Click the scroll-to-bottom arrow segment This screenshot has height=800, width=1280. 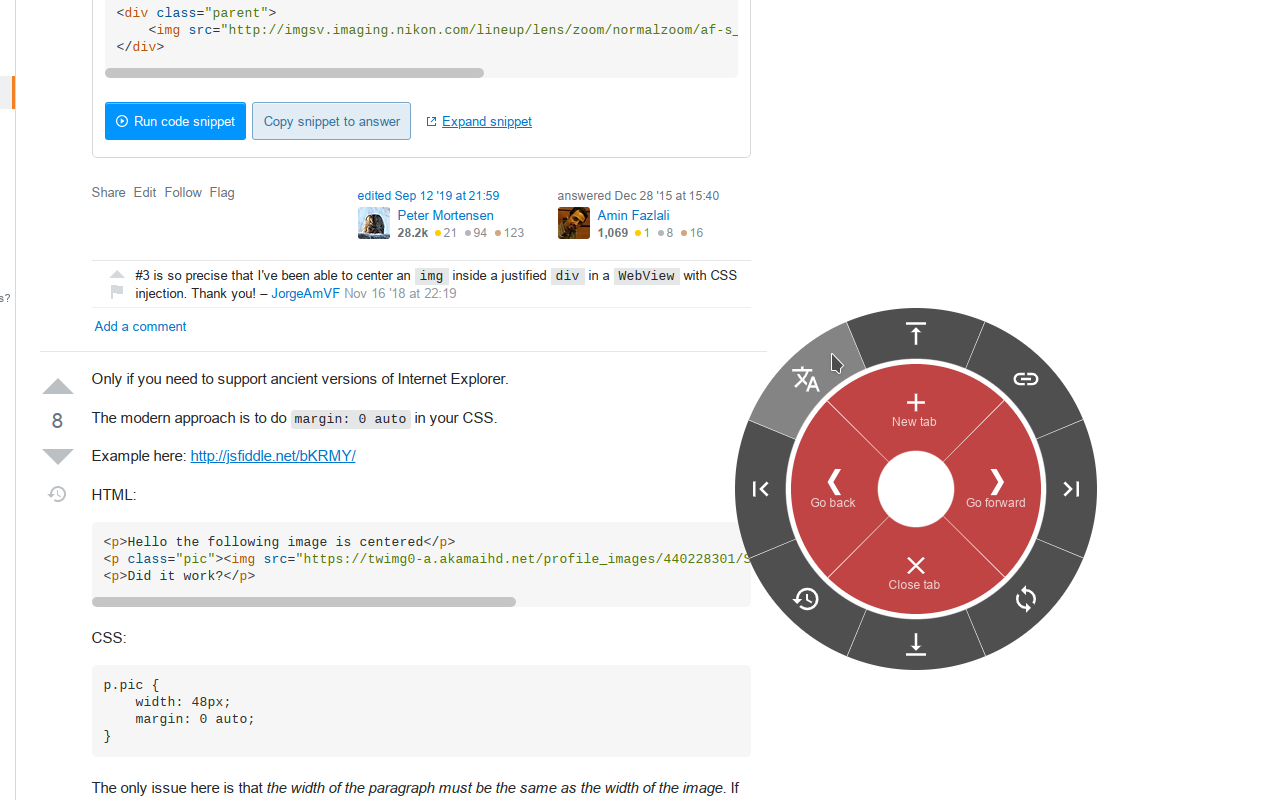(x=915, y=644)
